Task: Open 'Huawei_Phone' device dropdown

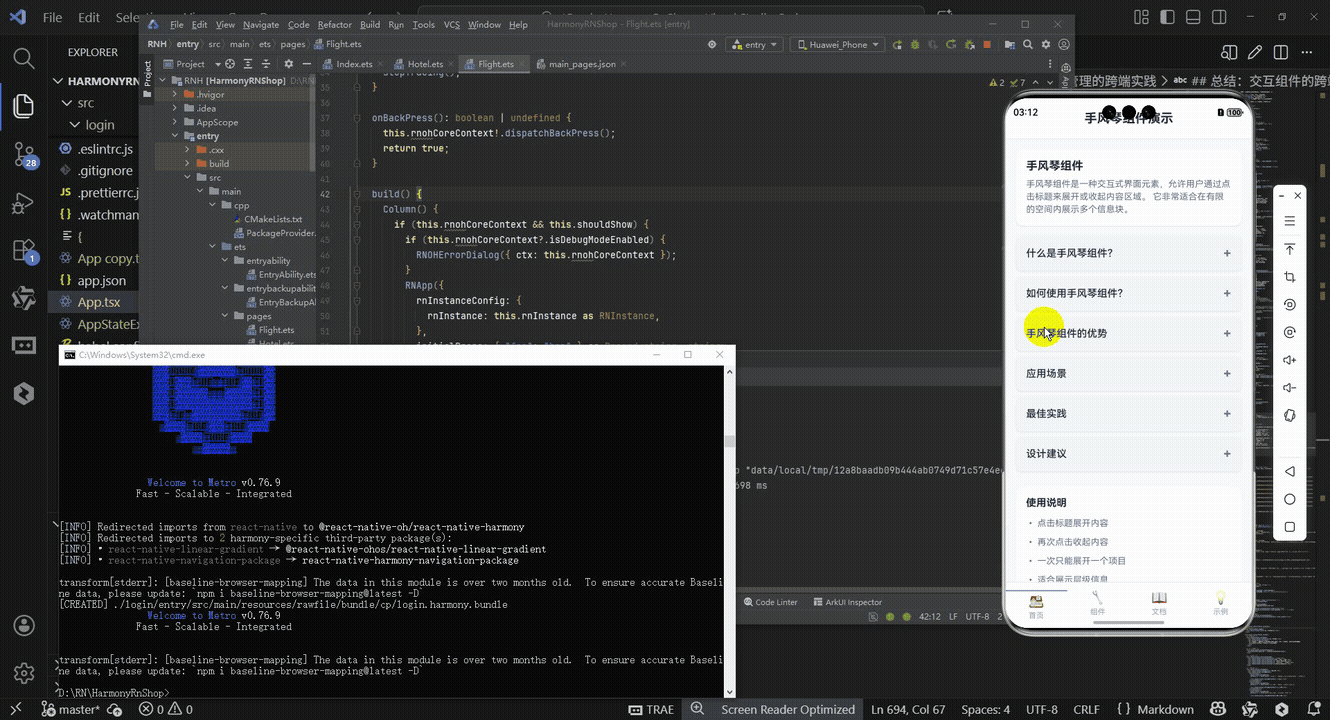Action: click(x=838, y=45)
